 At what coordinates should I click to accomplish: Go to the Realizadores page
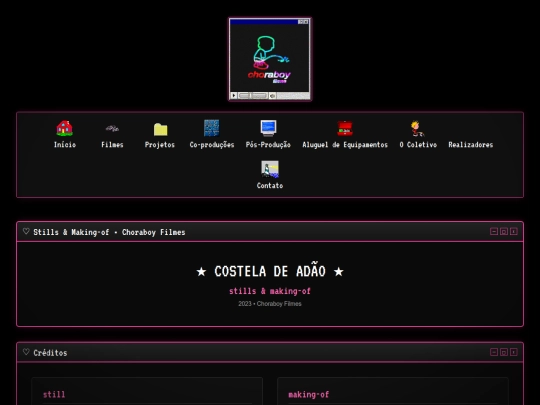coord(470,145)
